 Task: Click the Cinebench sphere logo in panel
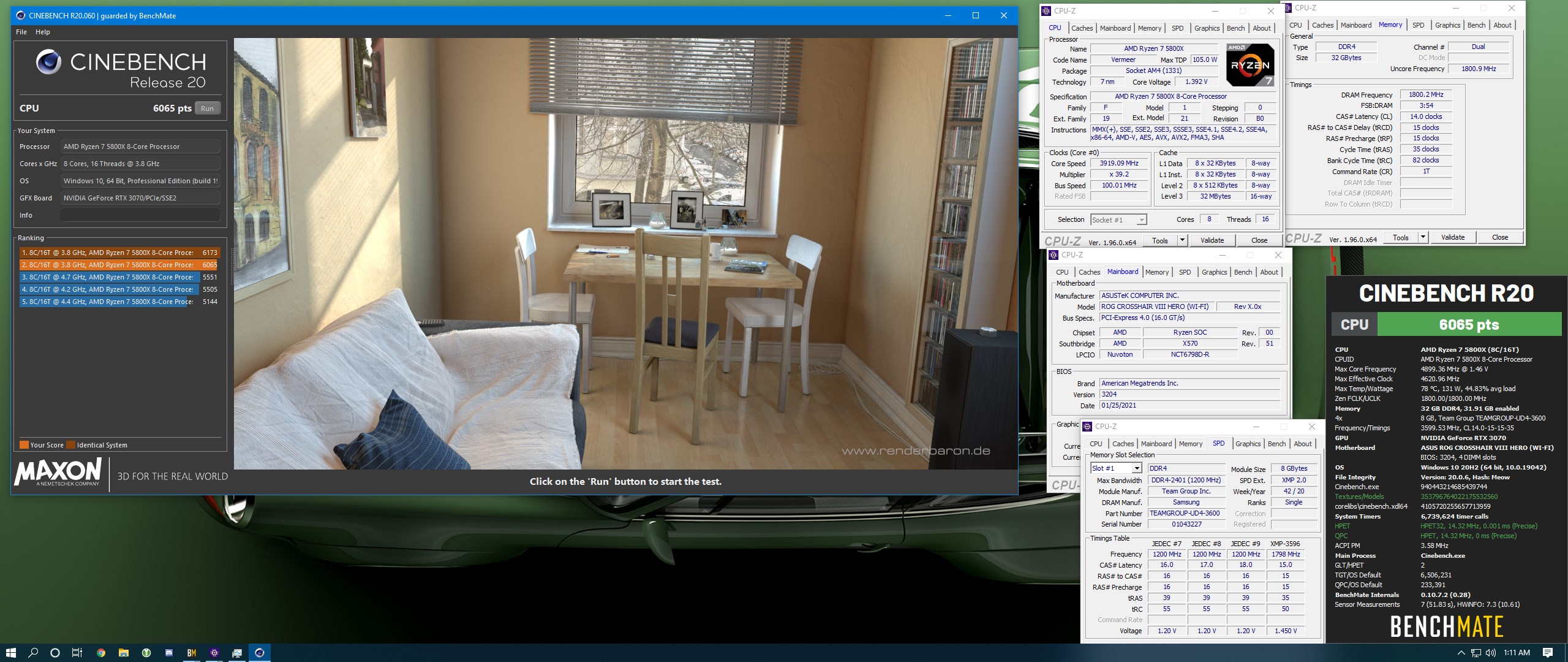tap(48, 62)
